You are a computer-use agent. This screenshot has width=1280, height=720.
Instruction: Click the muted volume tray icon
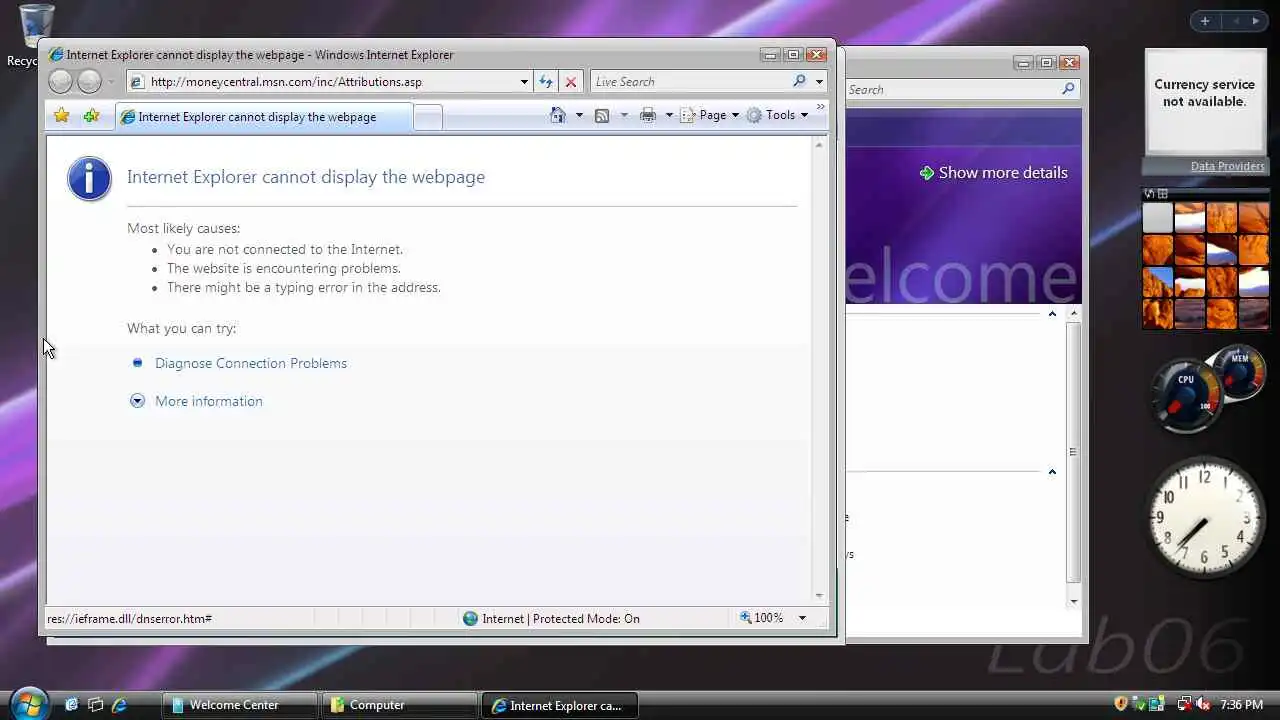click(1202, 704)
